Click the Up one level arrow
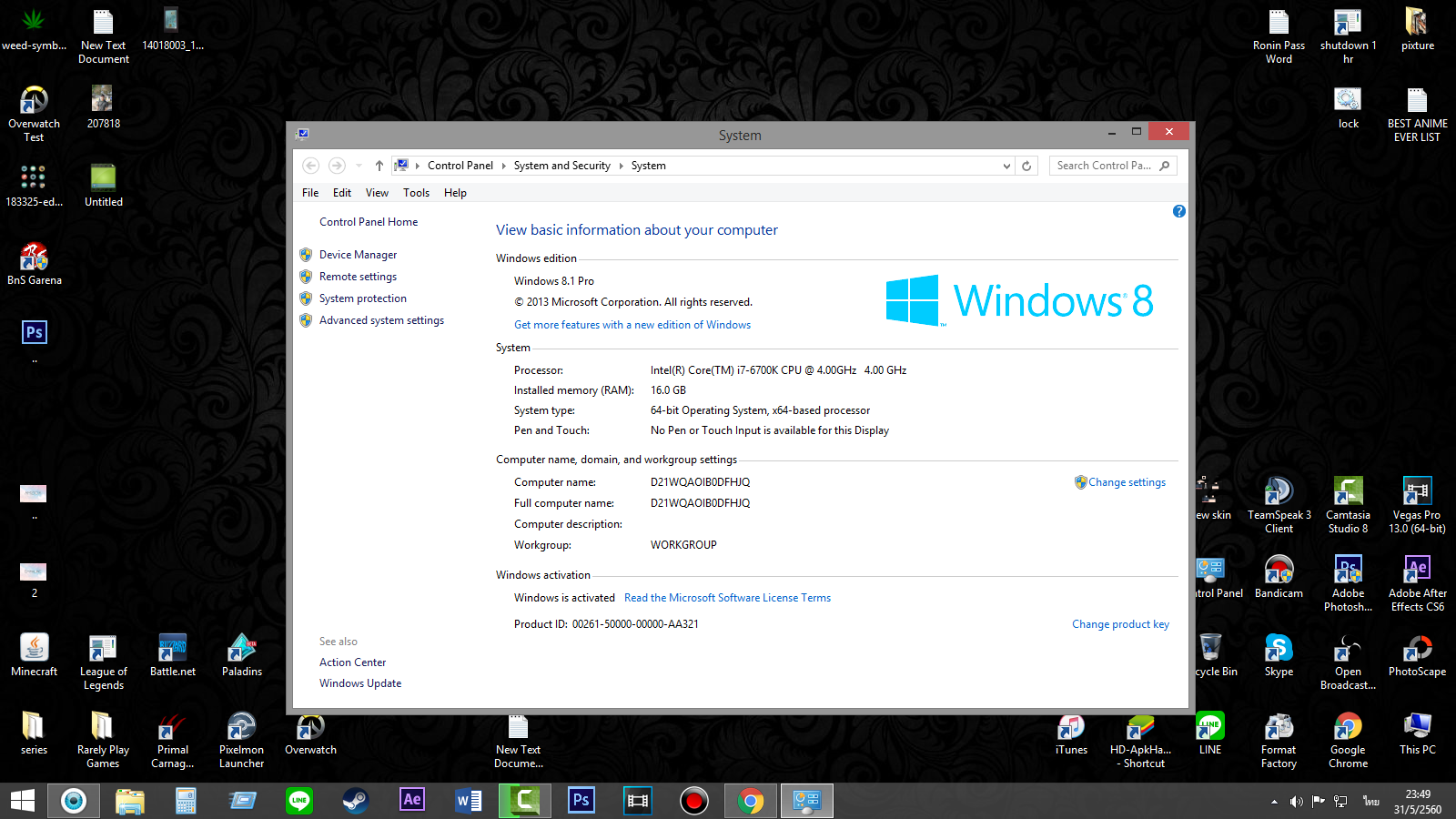The width and height of the screenshot is (1456, 819). point(379,166)
